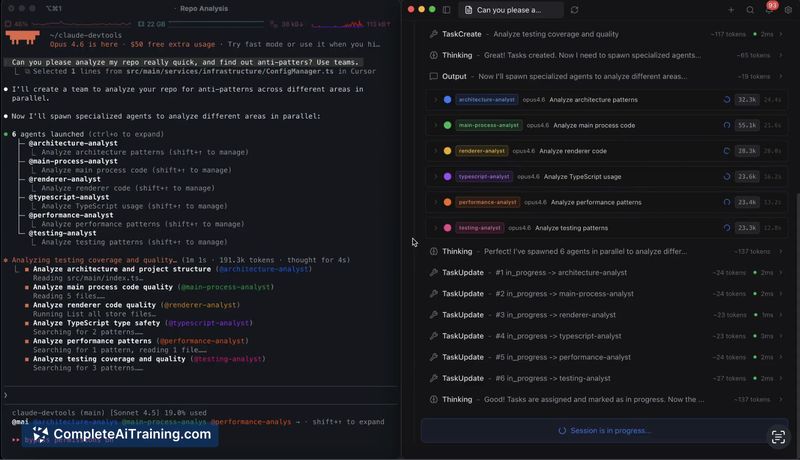Screen dimensions: 800x460
Task: Expand the TaskCreate row with its right chevron
Action: 781,34
